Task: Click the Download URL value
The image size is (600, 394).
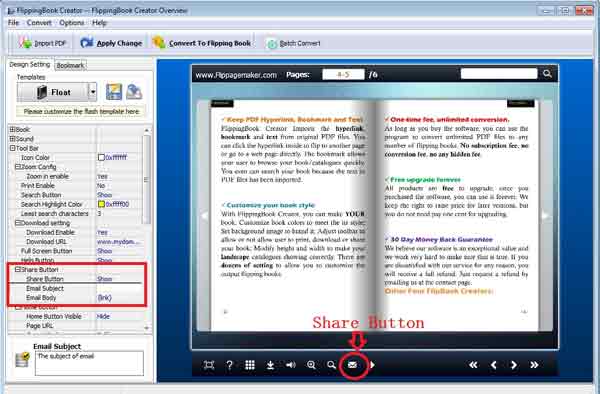Action: tap(119, 242)
